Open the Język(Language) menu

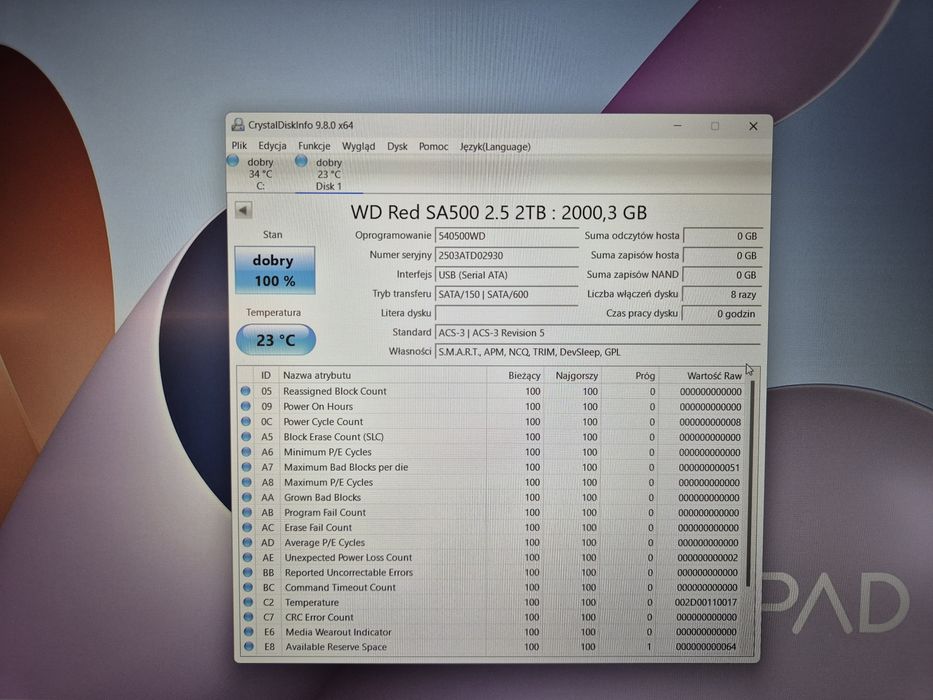[x=494, y=146]
